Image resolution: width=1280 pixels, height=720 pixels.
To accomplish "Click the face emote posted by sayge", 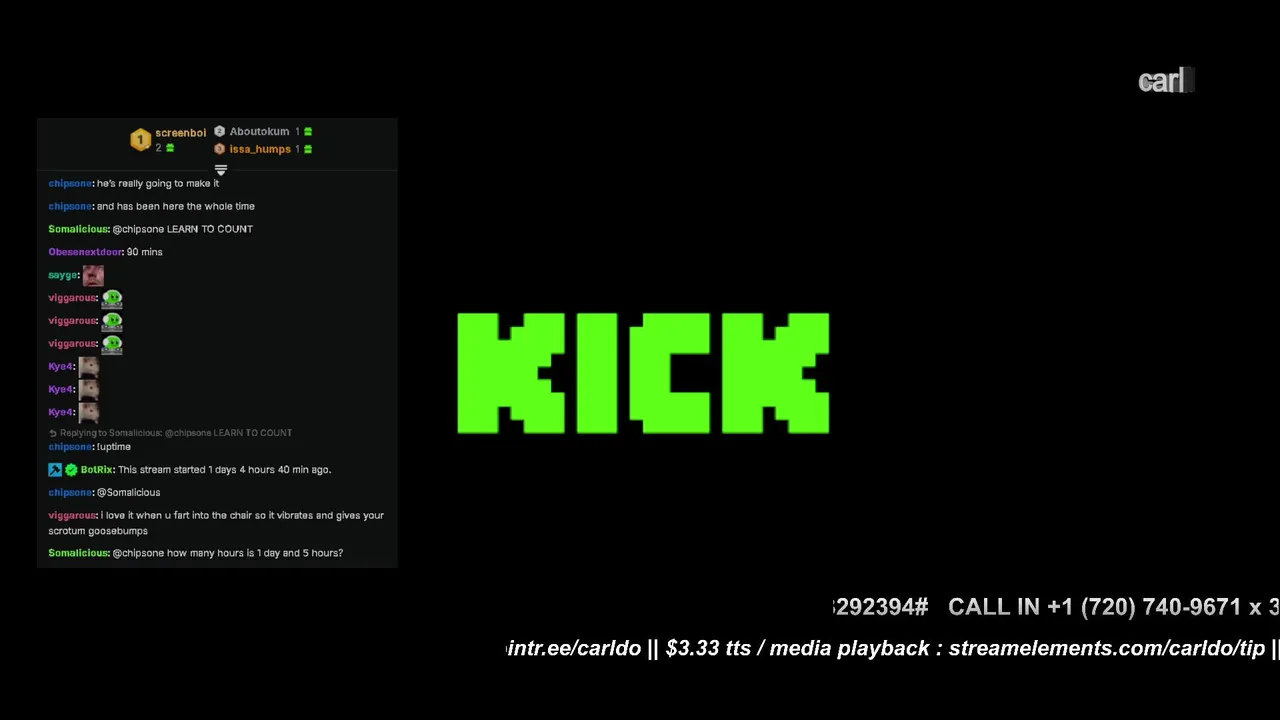I will pyautogui.click(x=93, y=275).
